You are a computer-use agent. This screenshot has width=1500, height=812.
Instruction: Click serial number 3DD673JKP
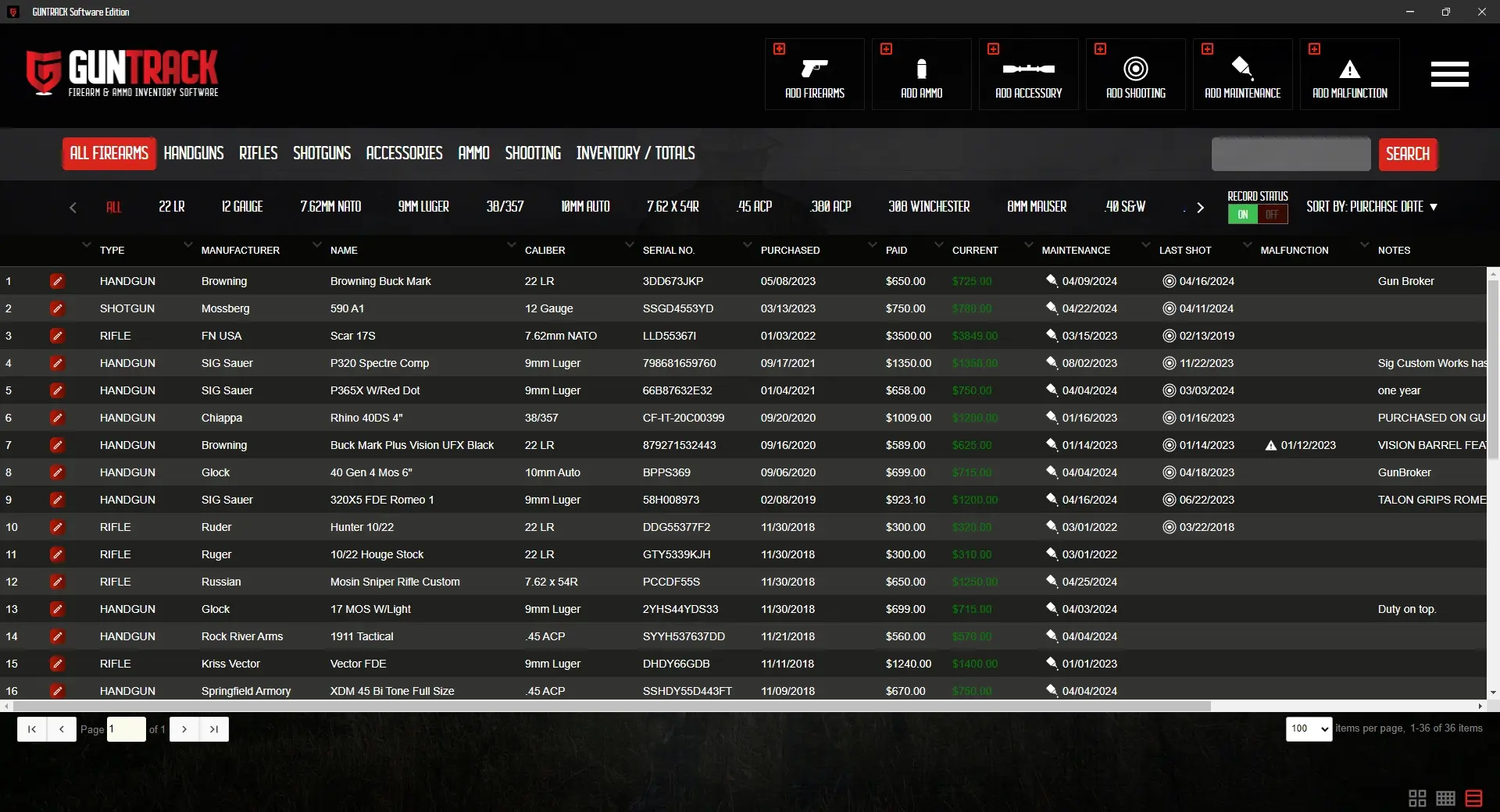[x=673, y=281]
